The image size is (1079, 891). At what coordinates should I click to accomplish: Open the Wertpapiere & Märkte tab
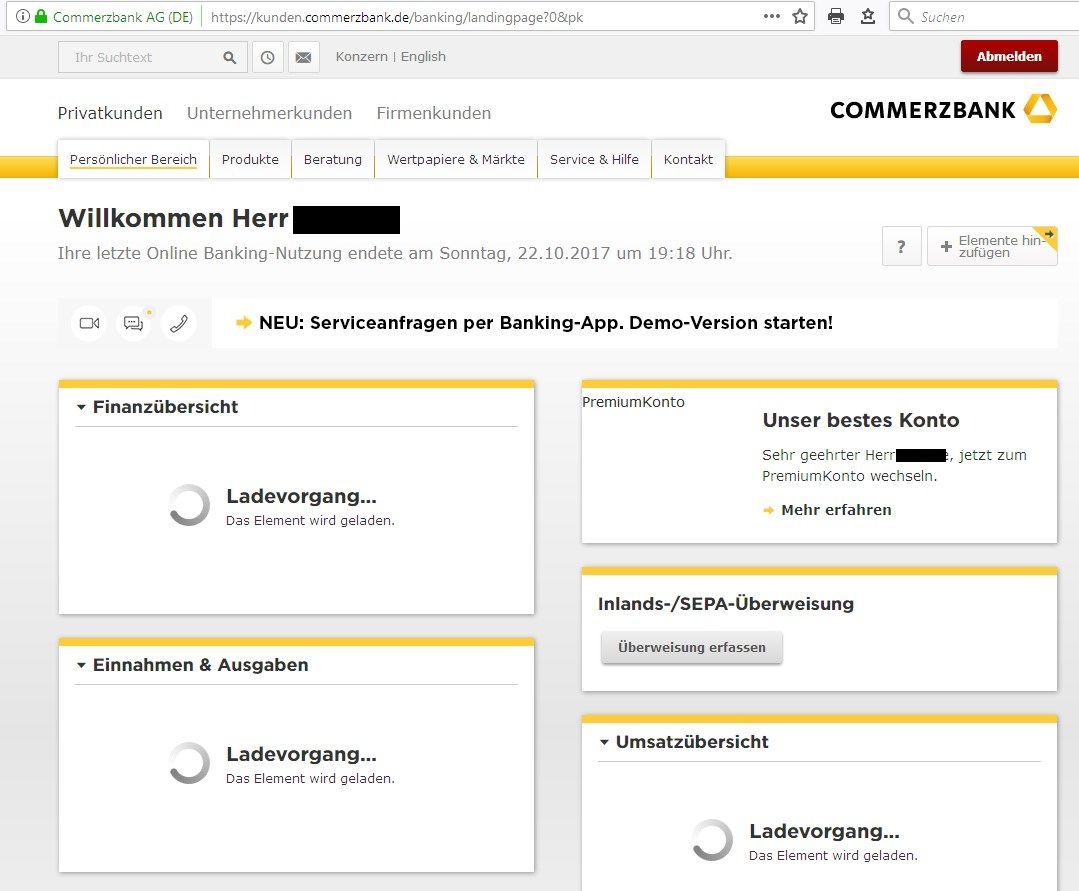click(456, 160)
